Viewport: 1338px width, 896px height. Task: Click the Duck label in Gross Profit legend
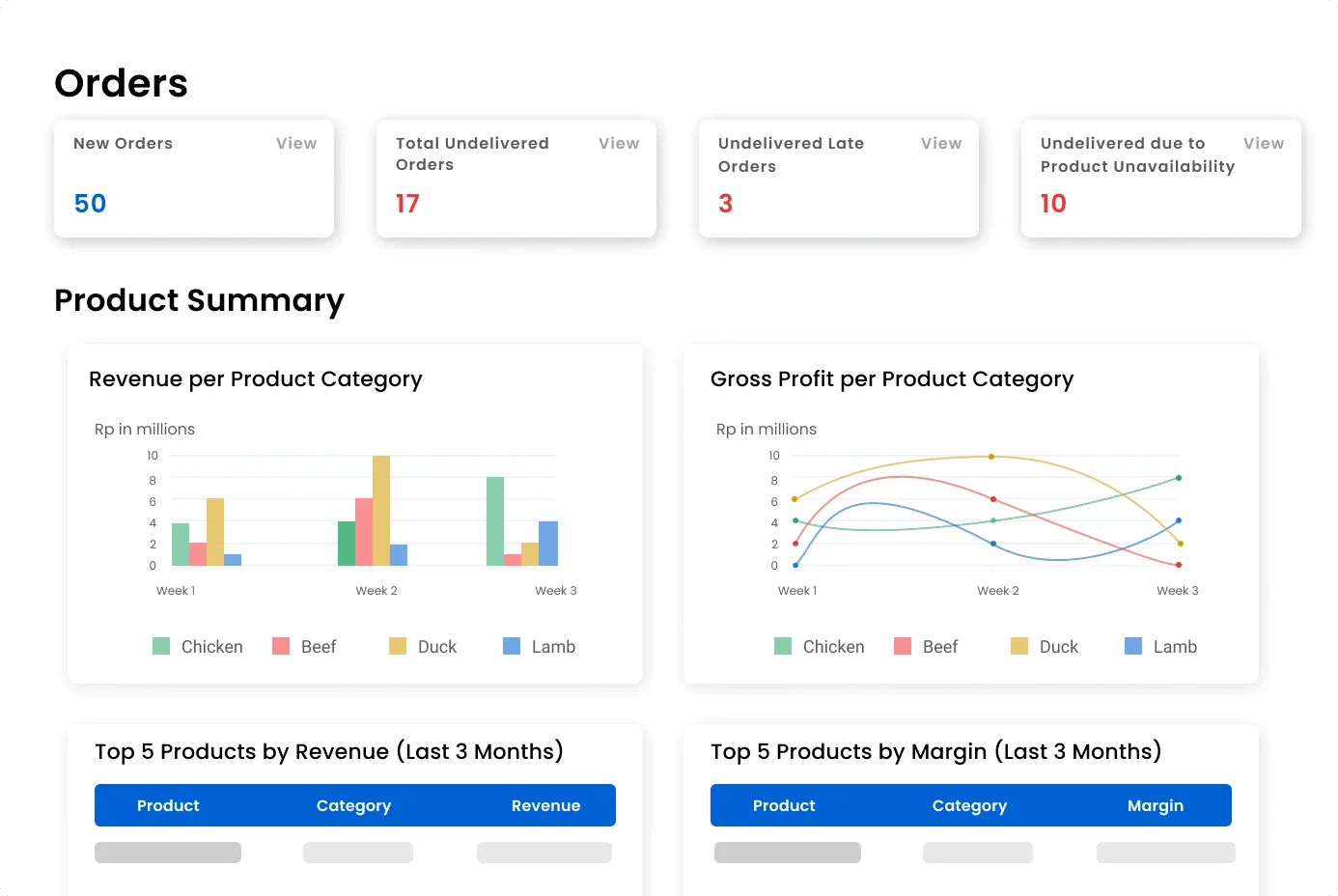[x=1059, y=647]
